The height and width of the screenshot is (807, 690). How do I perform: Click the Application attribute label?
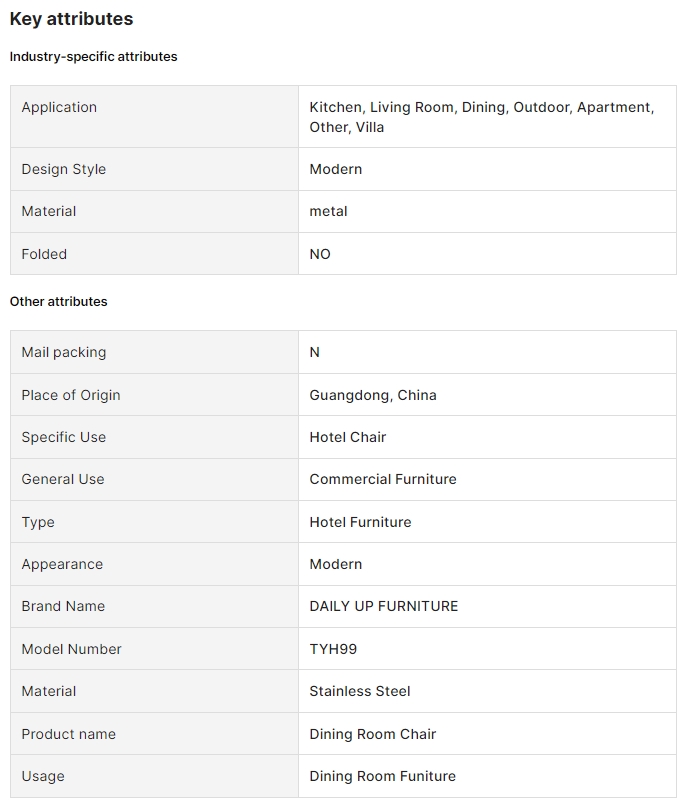[x=59, y=107]
